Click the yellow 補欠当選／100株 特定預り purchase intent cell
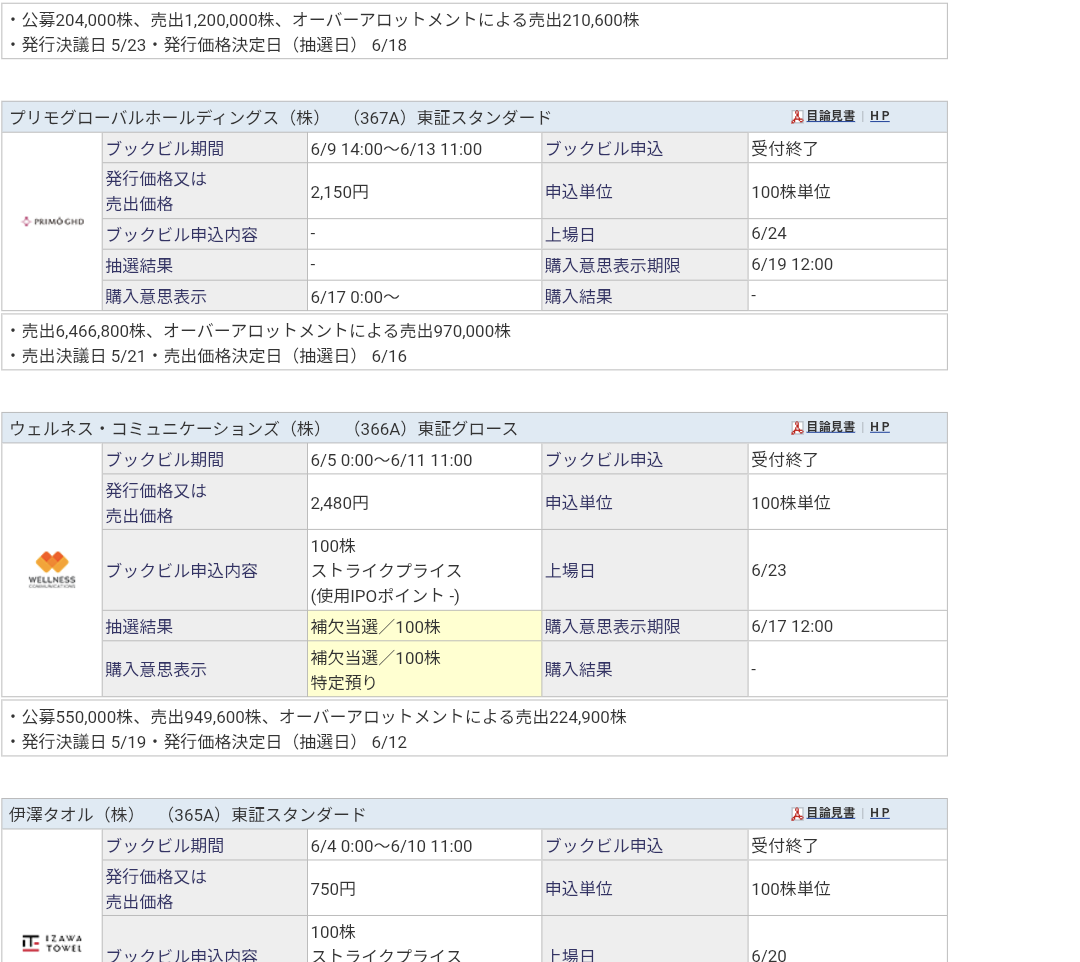 point(424,670)
